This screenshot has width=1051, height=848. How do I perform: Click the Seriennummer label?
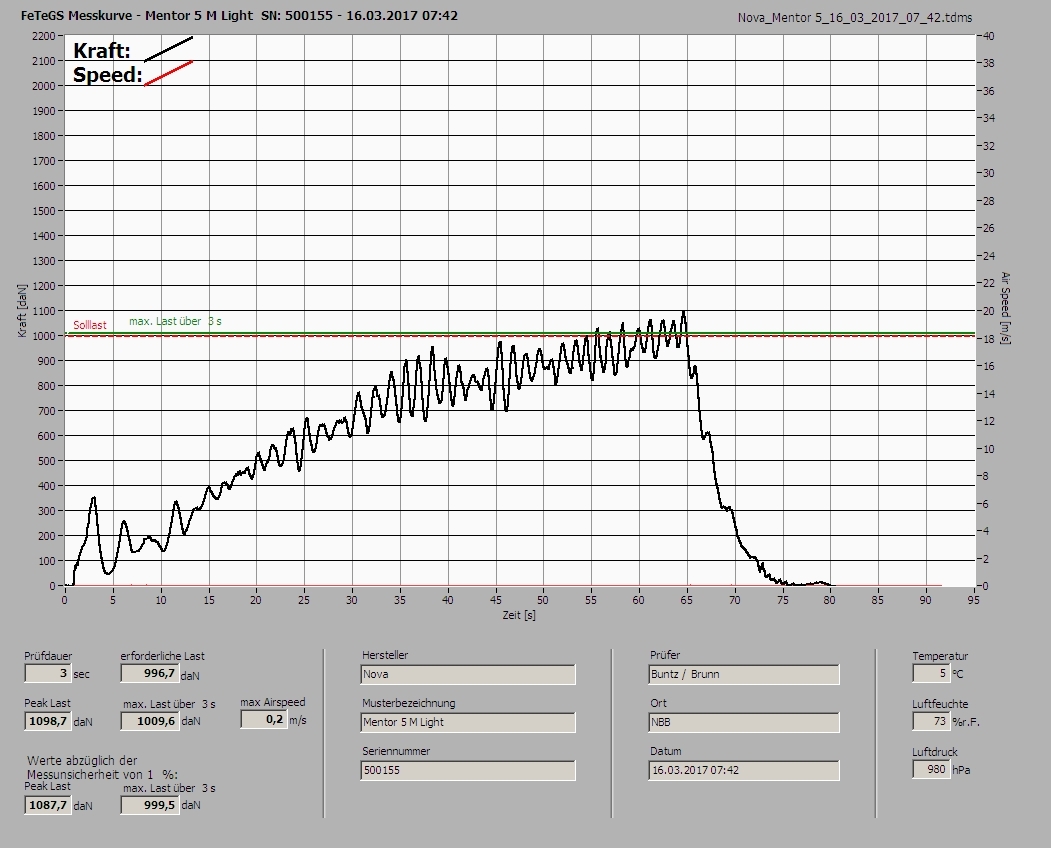coord(396,751)
